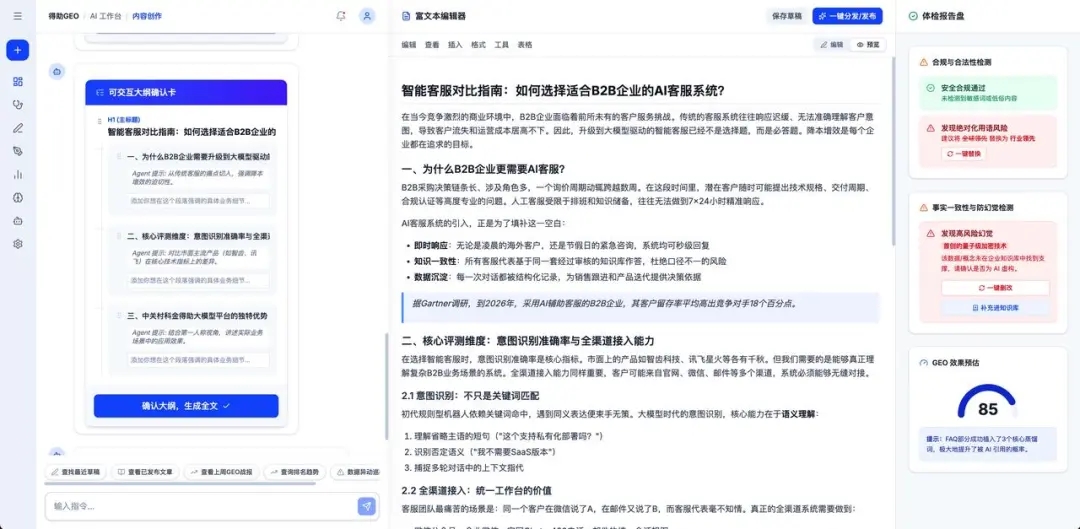
Task: Open the user profile avatar
Action: pyautogui.click(x=367, y=16)
